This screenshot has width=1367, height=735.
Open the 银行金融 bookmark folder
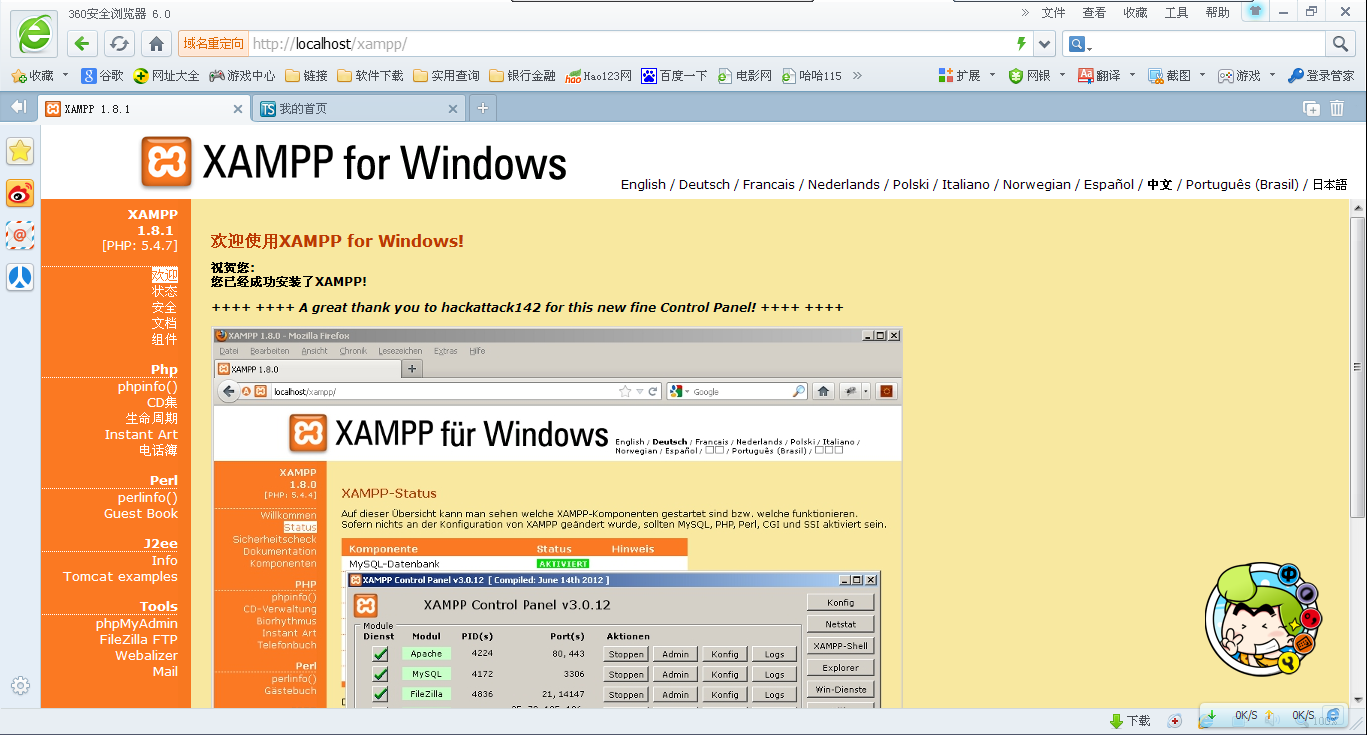(522, 75)
